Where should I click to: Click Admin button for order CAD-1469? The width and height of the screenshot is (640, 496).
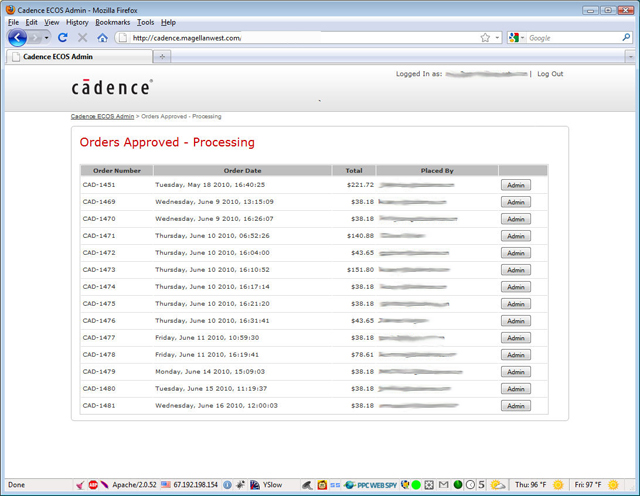click(516, 202)
